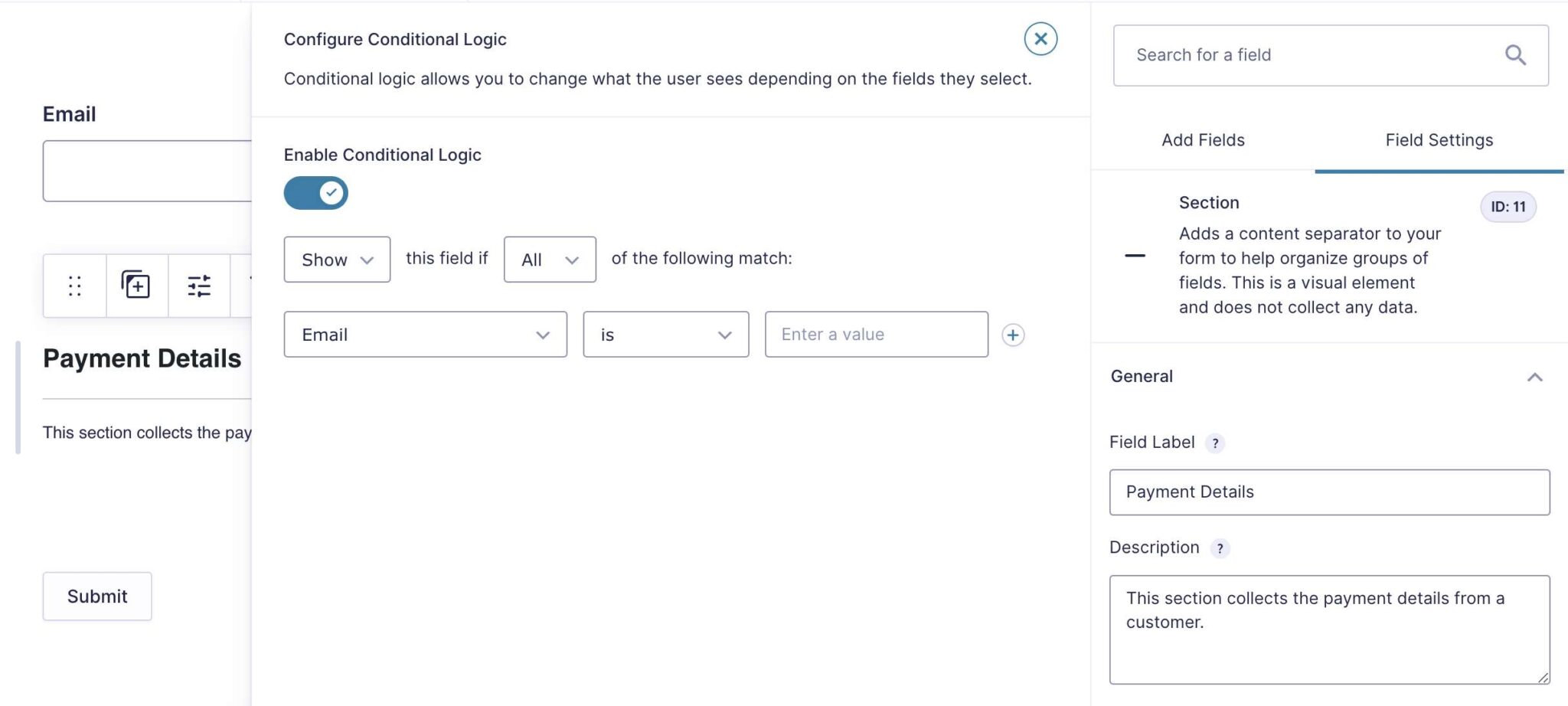1568x706 pixels.
Task: Open the Email field dropdown
Action: pyautogui.click(x=425, y=335)
